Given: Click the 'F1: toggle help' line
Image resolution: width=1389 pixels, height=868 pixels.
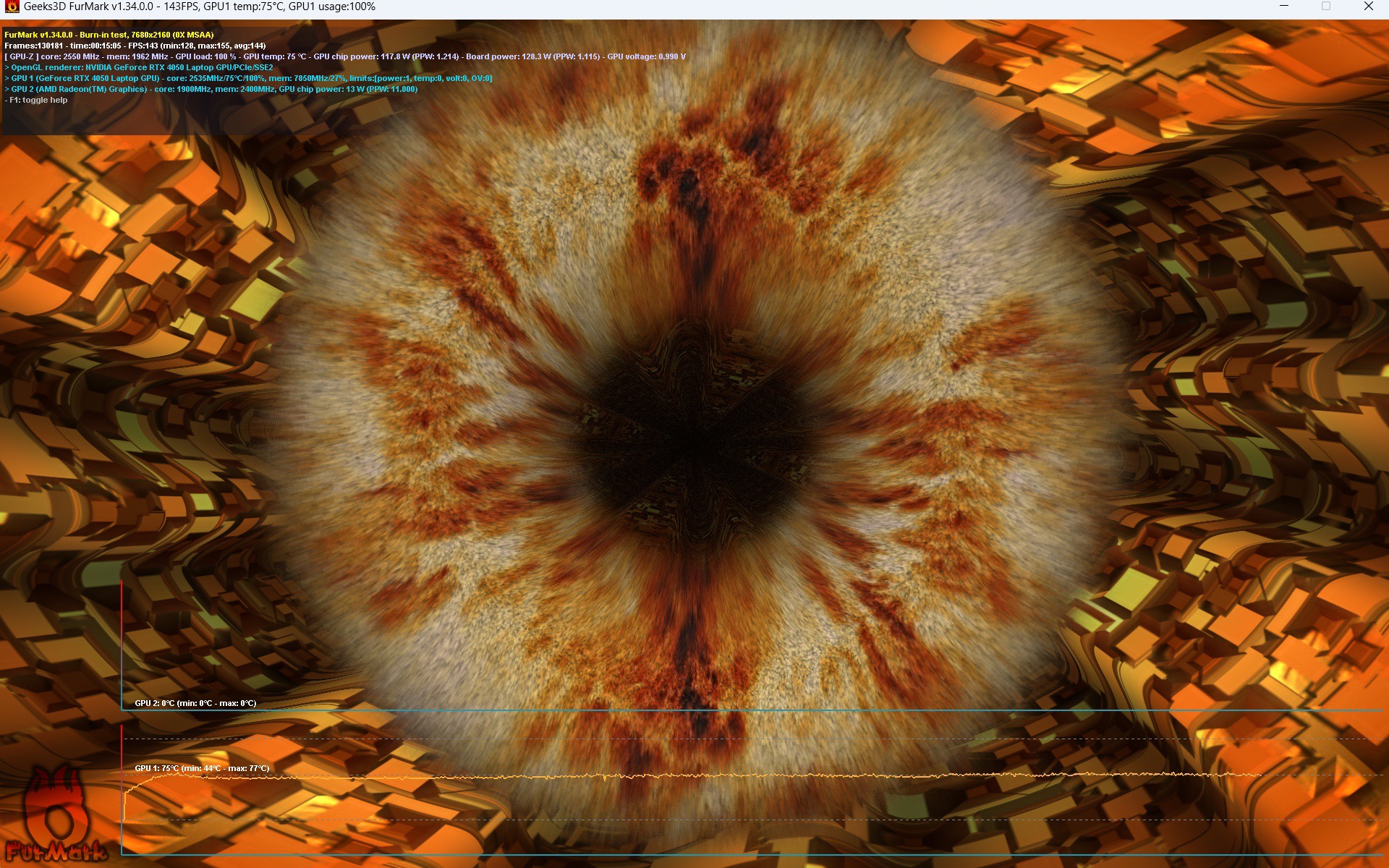Looking at the screenshot, I should [38, 101].
